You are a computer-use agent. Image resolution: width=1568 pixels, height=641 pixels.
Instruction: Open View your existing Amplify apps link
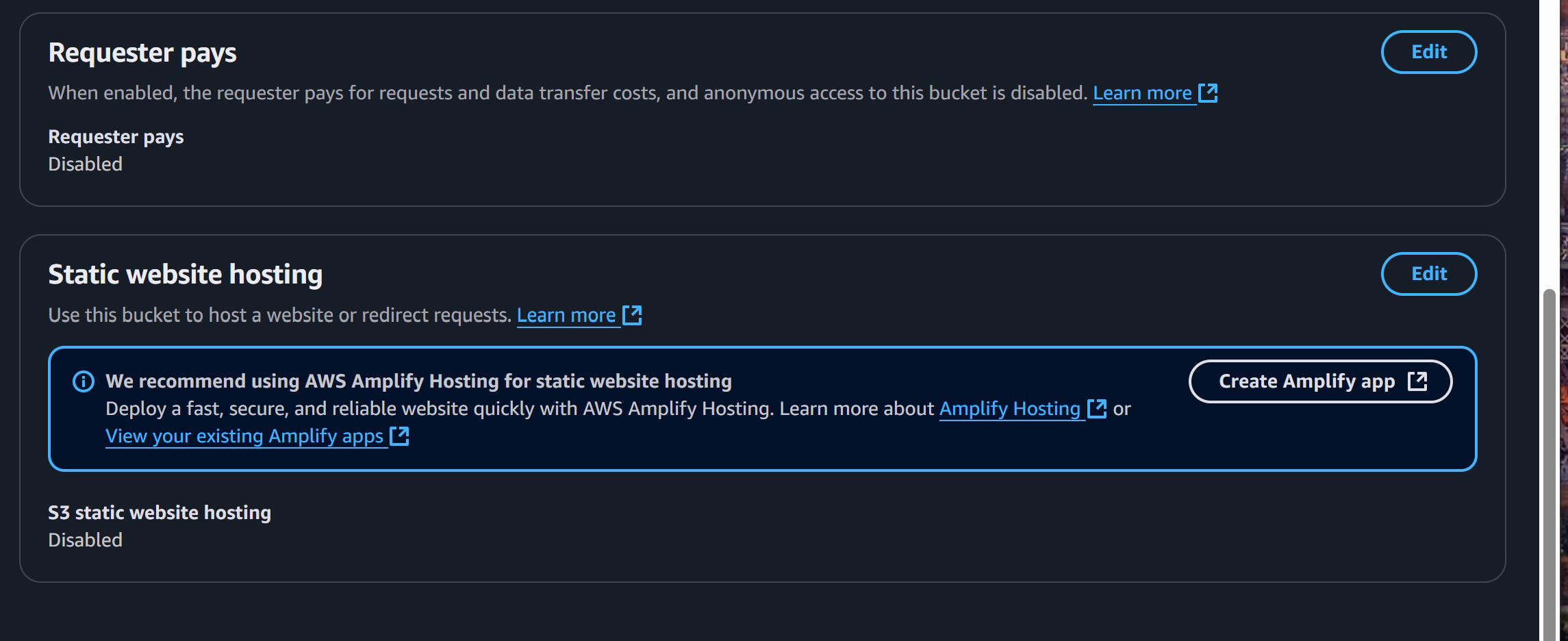coord(244,436)
